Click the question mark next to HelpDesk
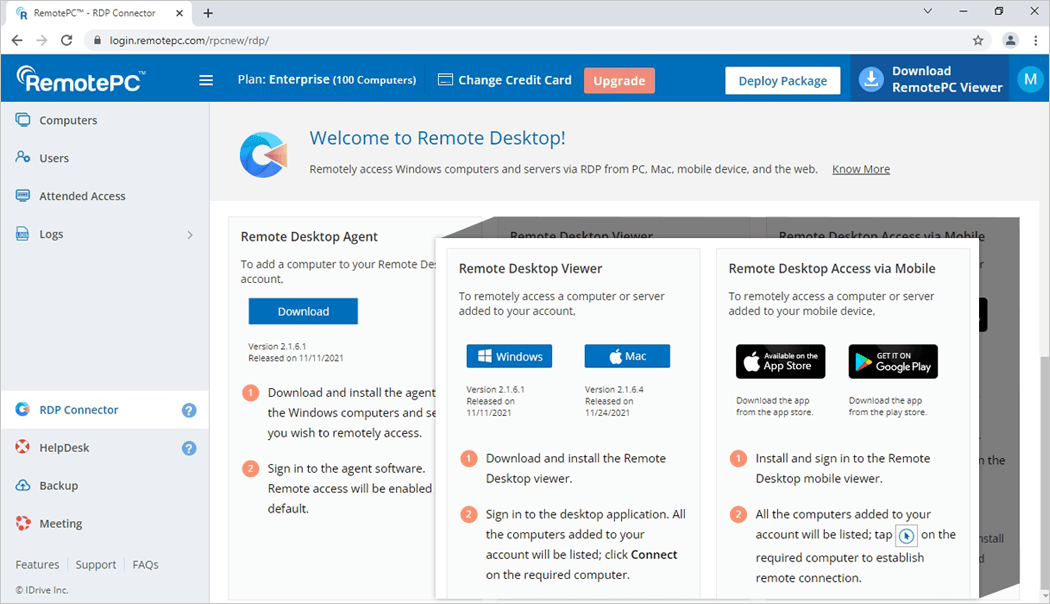The image size is (1050, 604). click(189, 447)
